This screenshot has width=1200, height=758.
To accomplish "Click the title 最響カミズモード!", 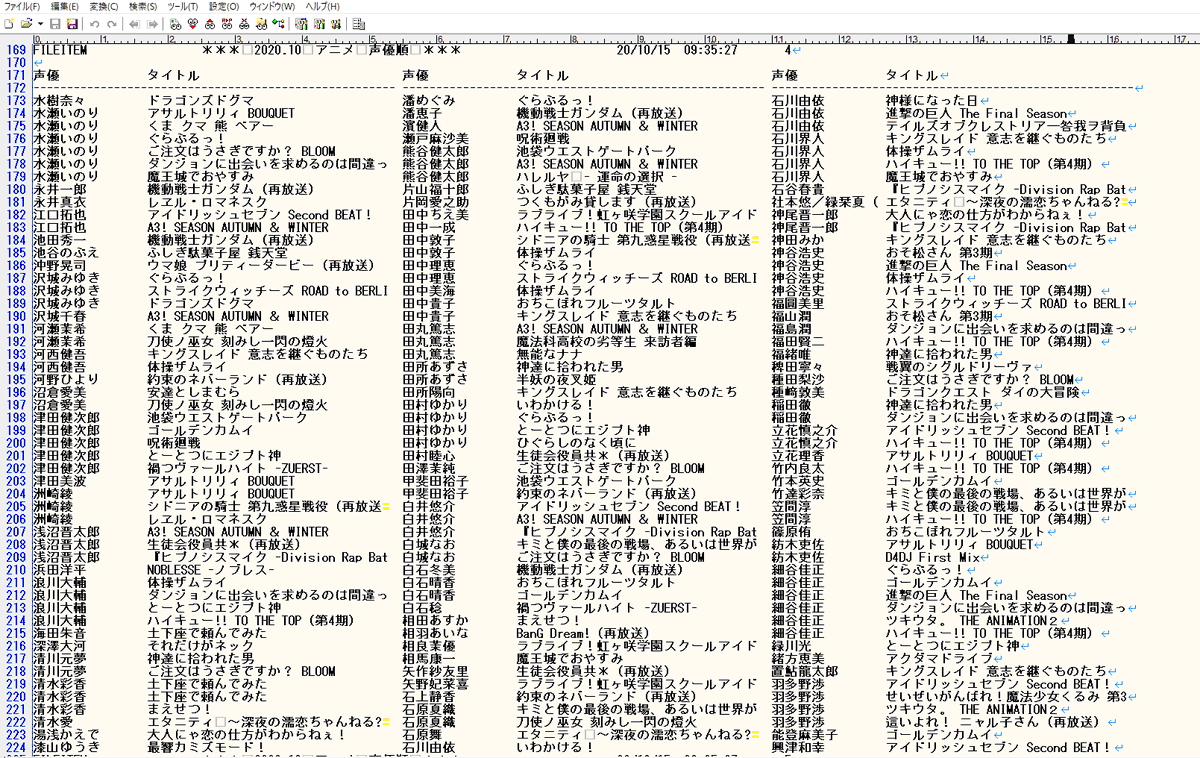I will click(206, 746).
